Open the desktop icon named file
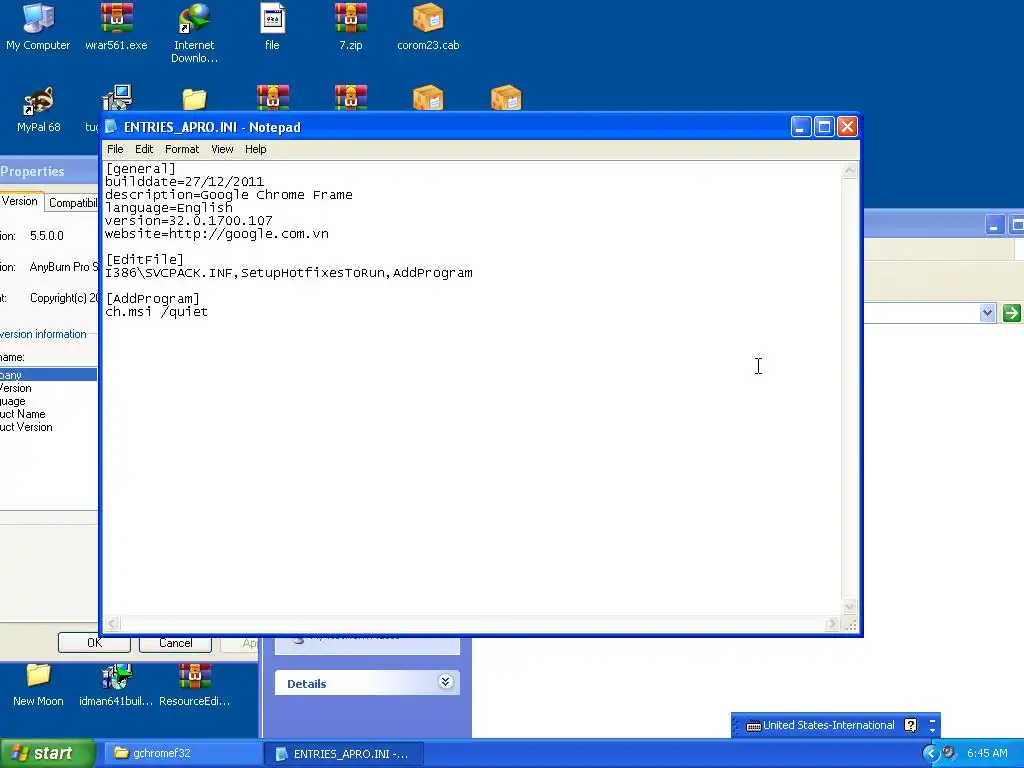Viewport: 1024px width, 768px height. coord(272,27)
